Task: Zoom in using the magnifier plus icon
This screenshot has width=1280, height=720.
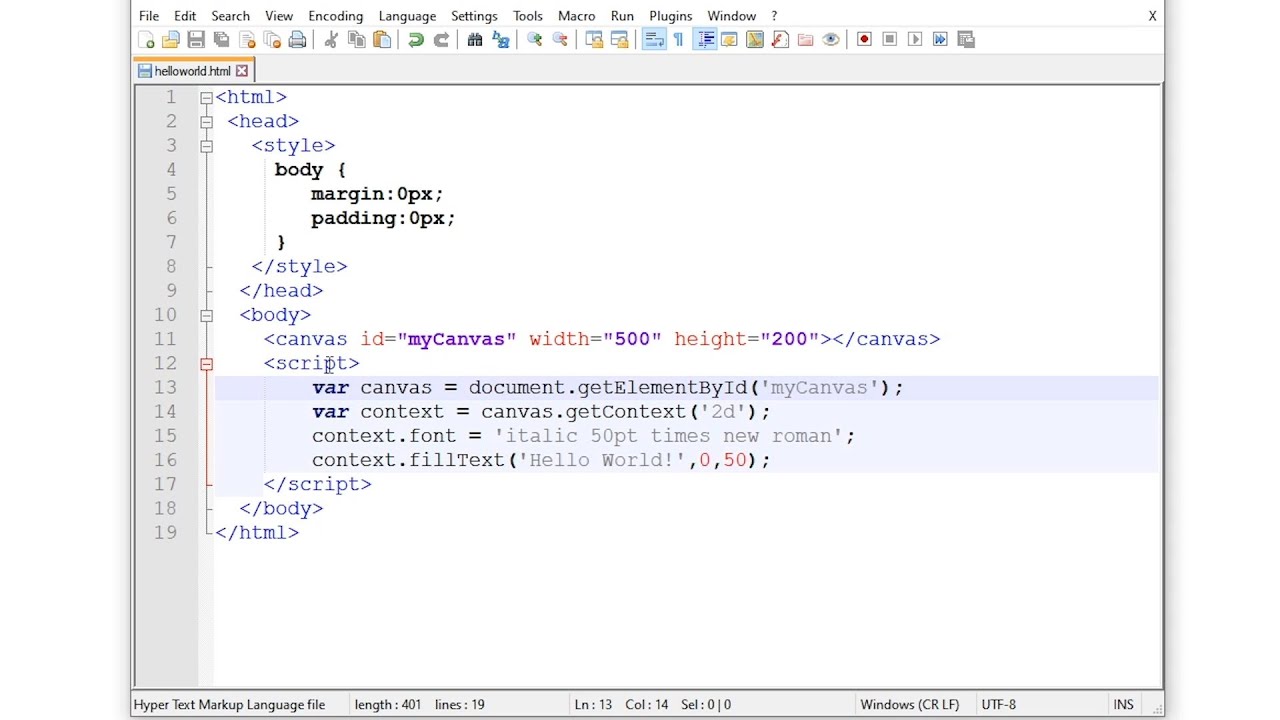Action: (535, 39)
